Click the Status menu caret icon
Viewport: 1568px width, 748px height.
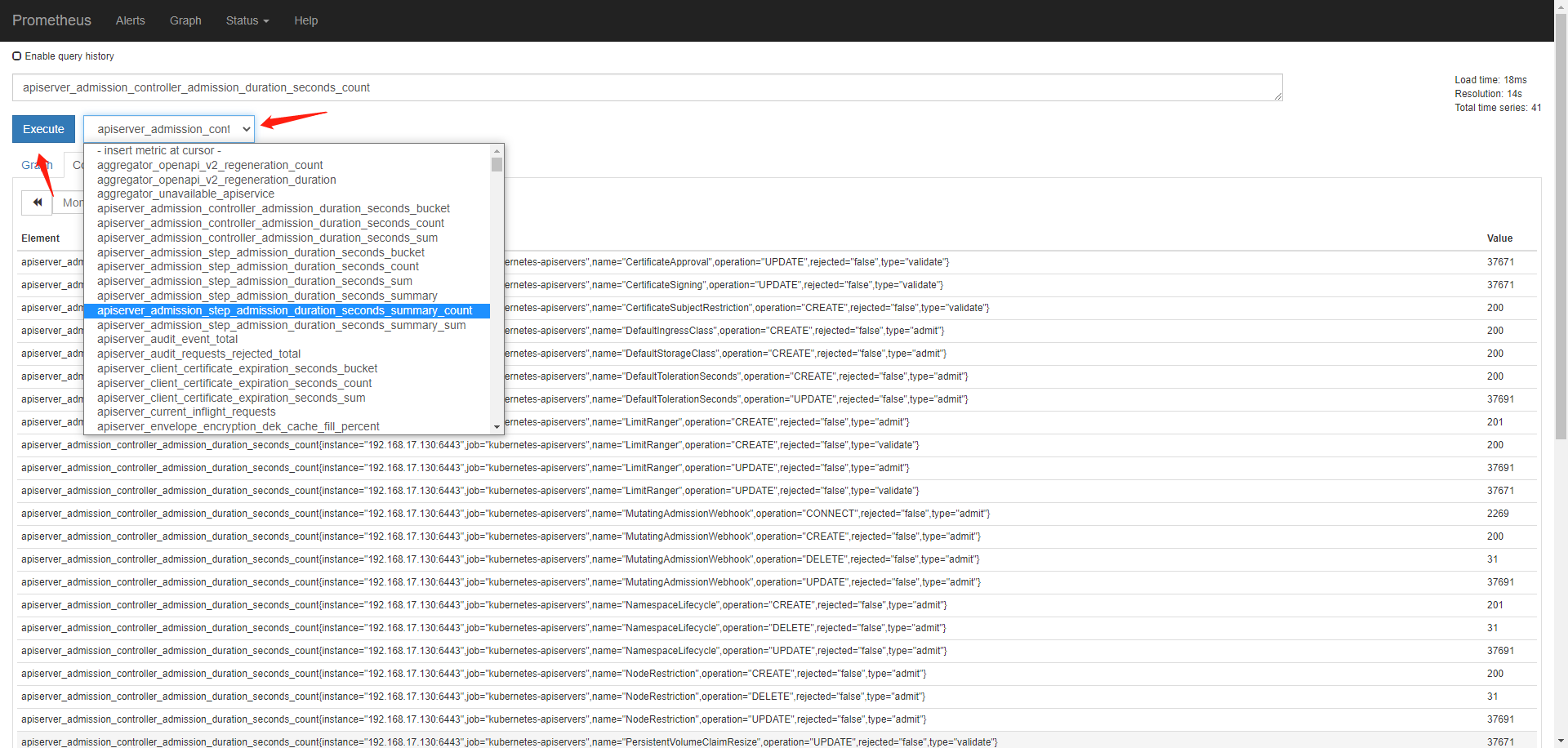pyautogui.click(x=265, y=21)
